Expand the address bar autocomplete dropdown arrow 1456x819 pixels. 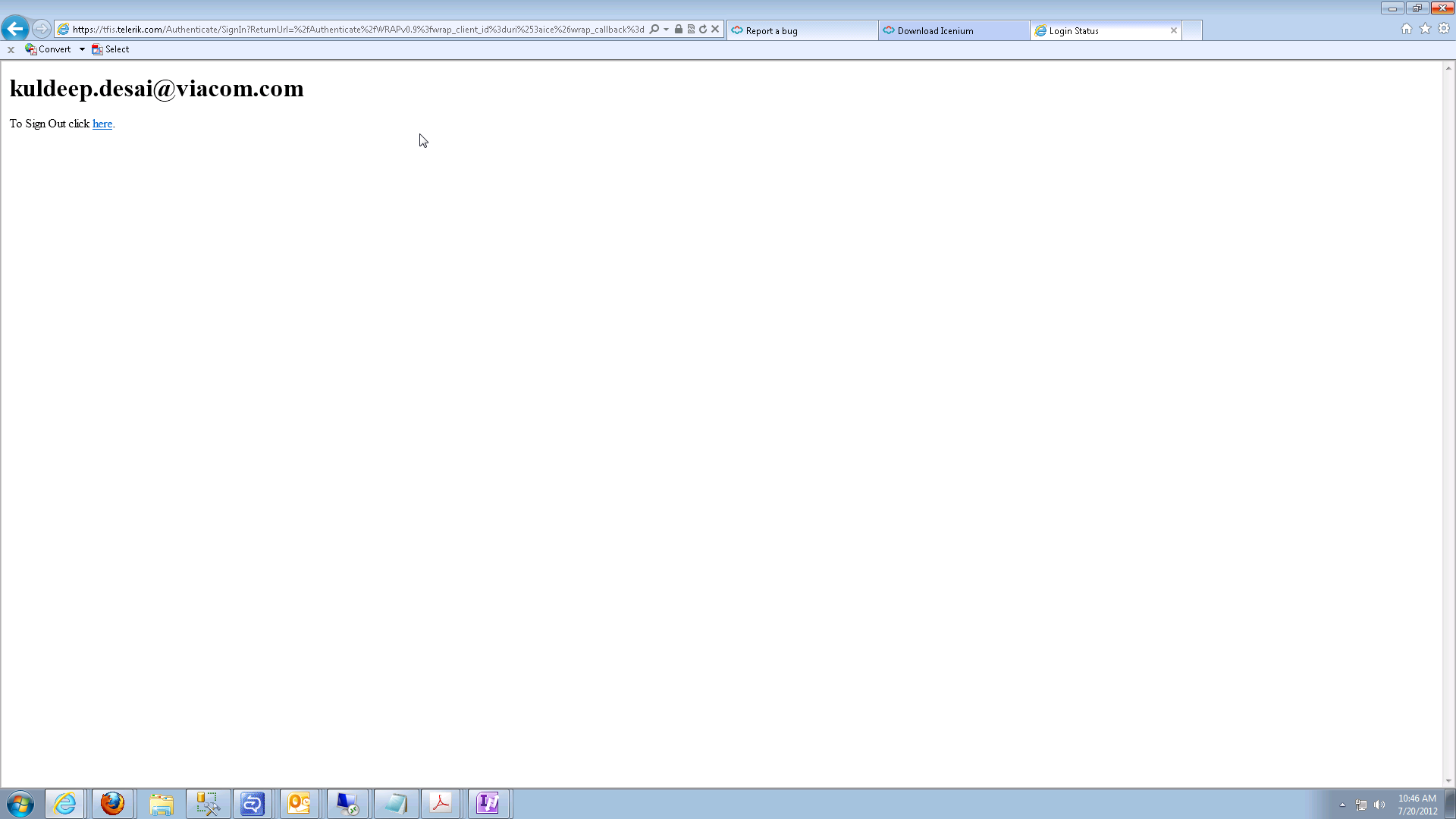point(667,30)
